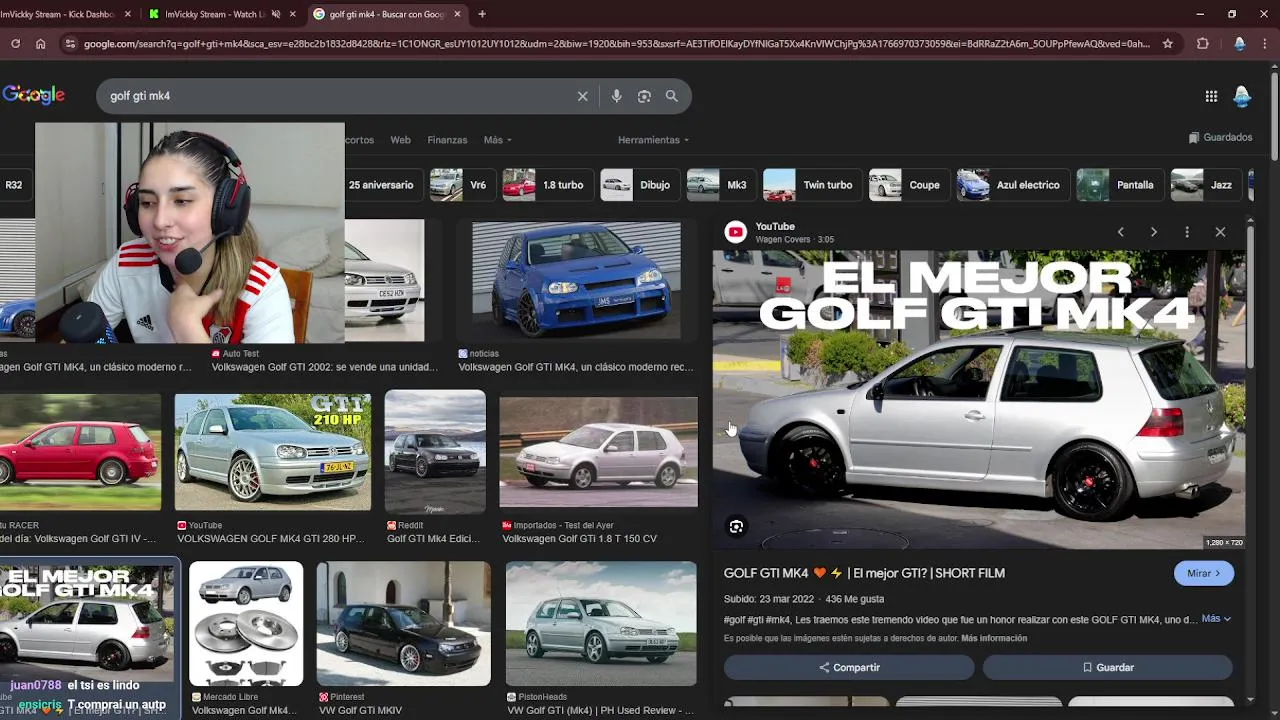The width and height of the screenshot is (1280, 720).
Task: Click the Compartir share button
Action: point(849,667)
